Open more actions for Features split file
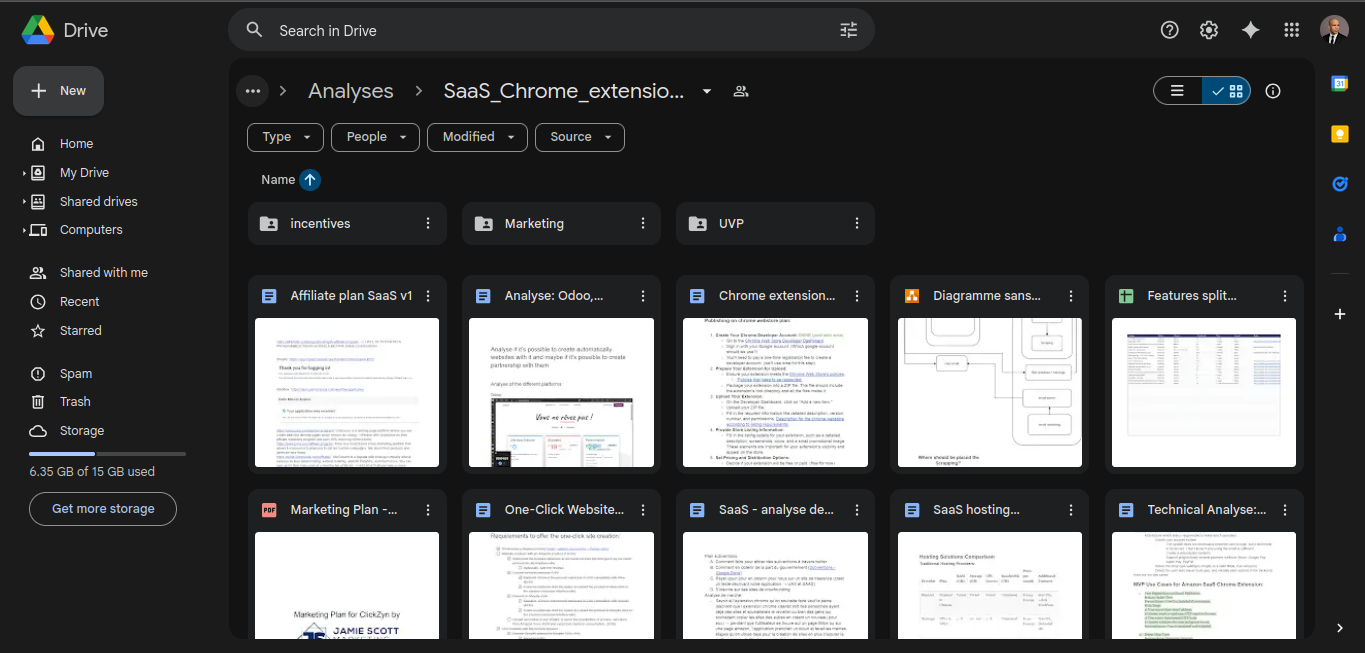Screen dimensions: 1365x653 (x=1284, y=296)
